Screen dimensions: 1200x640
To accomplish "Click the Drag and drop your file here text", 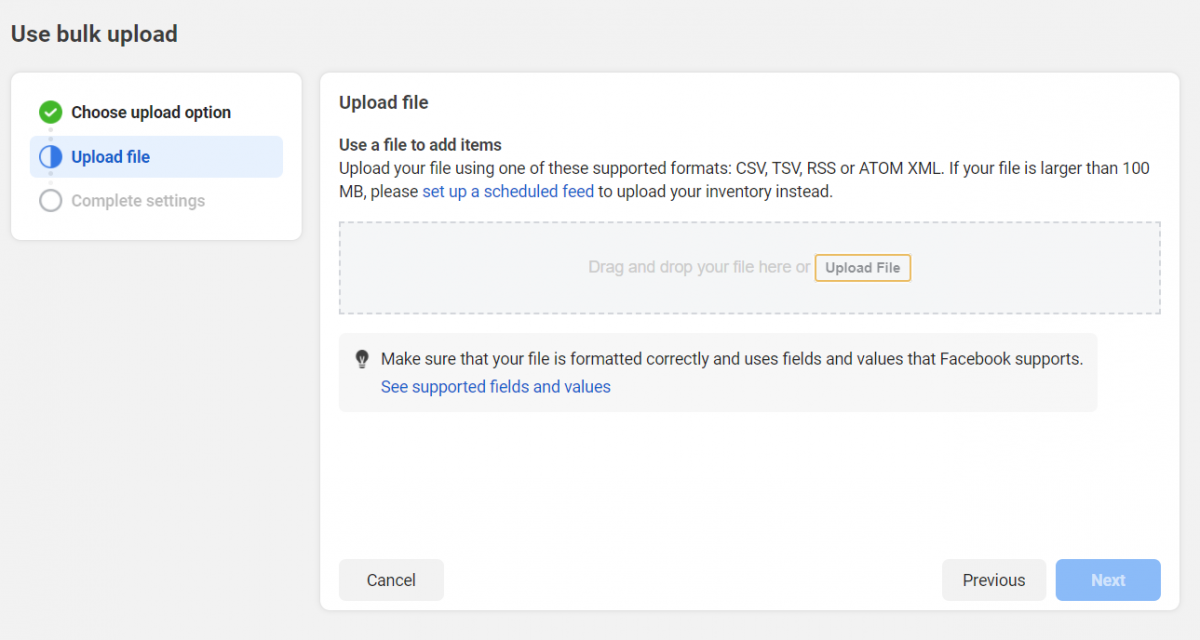I will coord(698,268).
